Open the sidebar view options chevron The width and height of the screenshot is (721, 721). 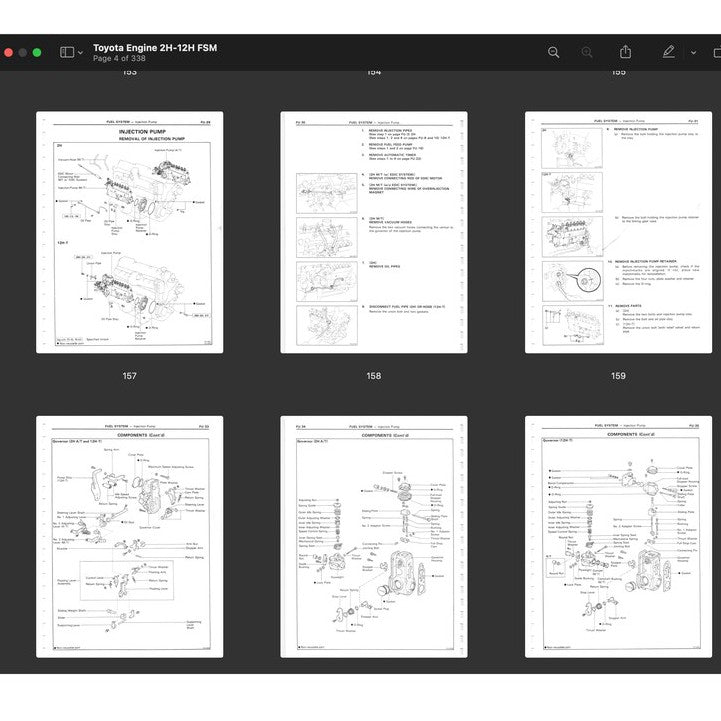tap(80, 52)
